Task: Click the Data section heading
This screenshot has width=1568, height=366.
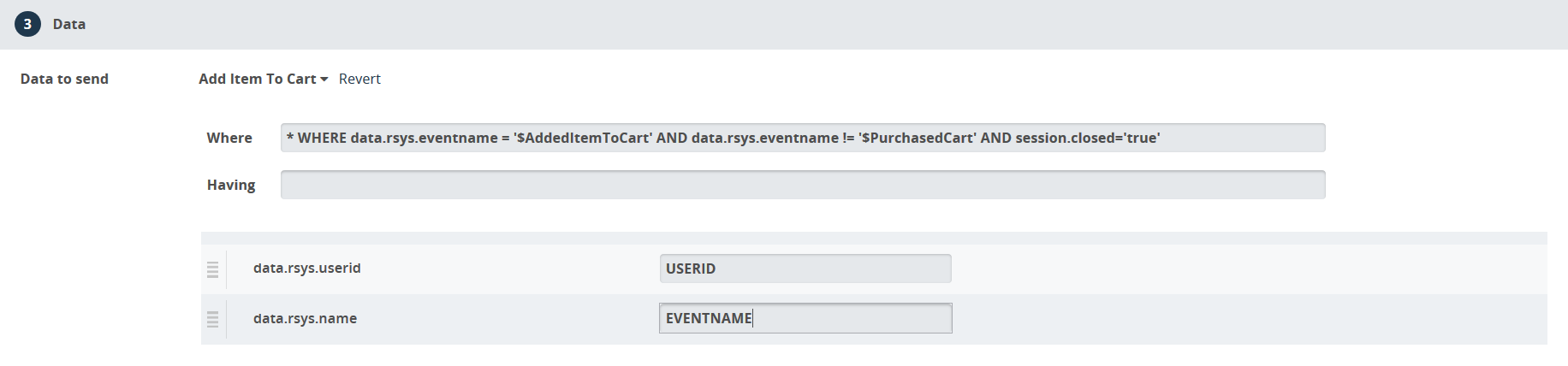Action: 69,24
